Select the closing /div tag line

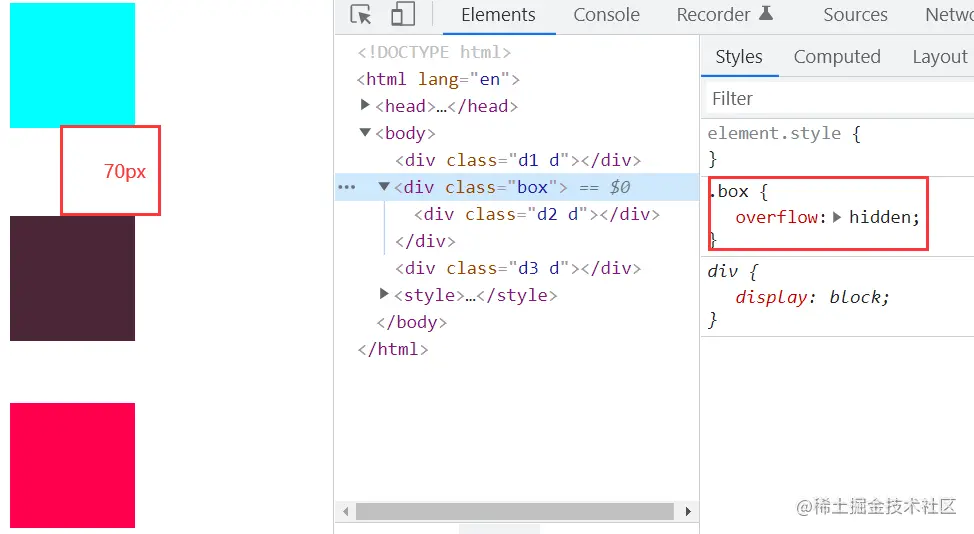click(x=425, y=241)
